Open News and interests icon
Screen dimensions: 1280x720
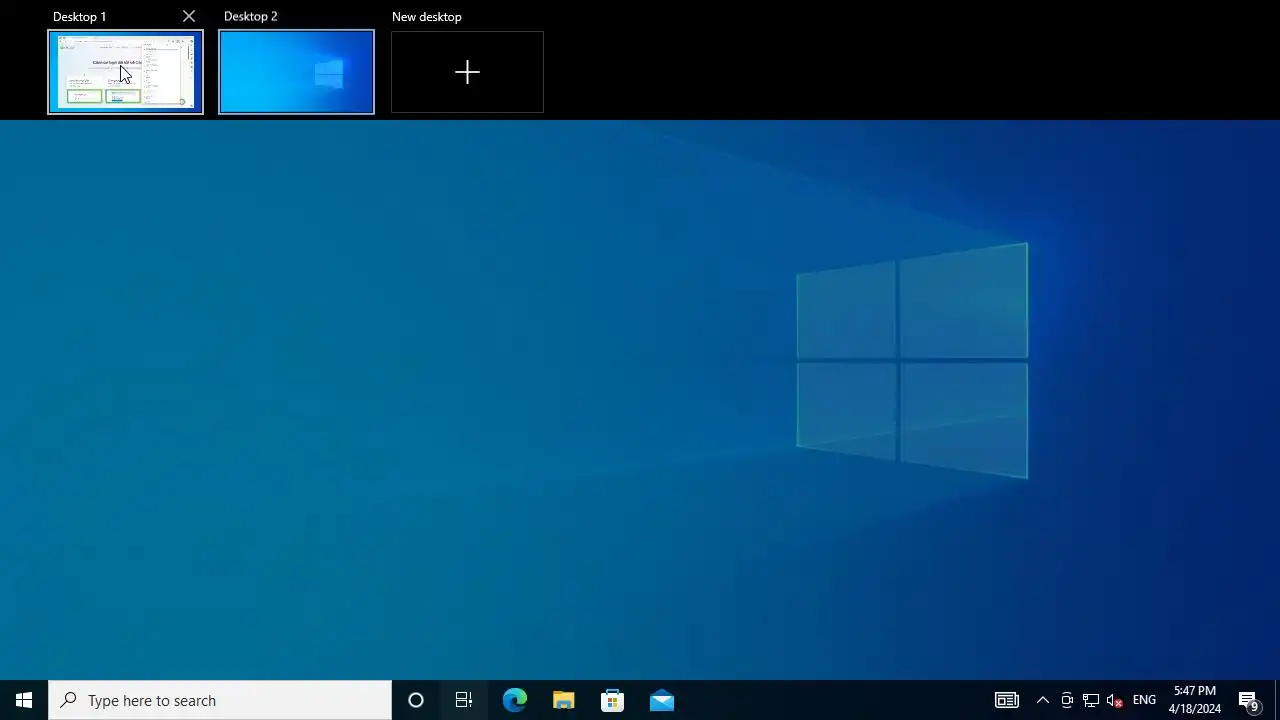point(1007,700)
